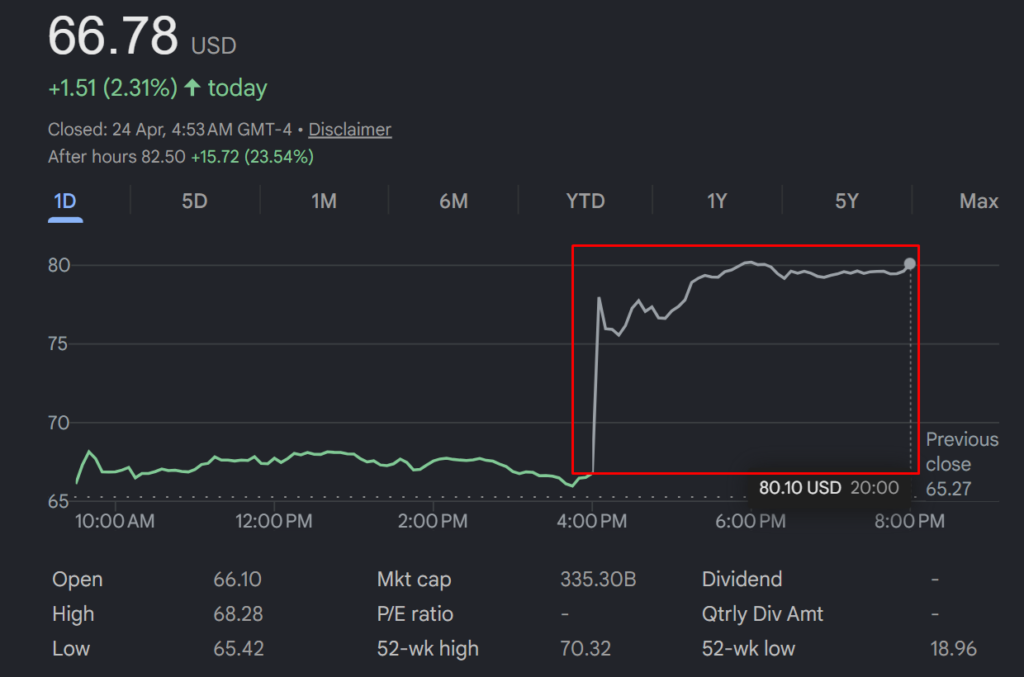Select the 1Y time range
This screenshot has width=1024, height=677.
[717, 201]
